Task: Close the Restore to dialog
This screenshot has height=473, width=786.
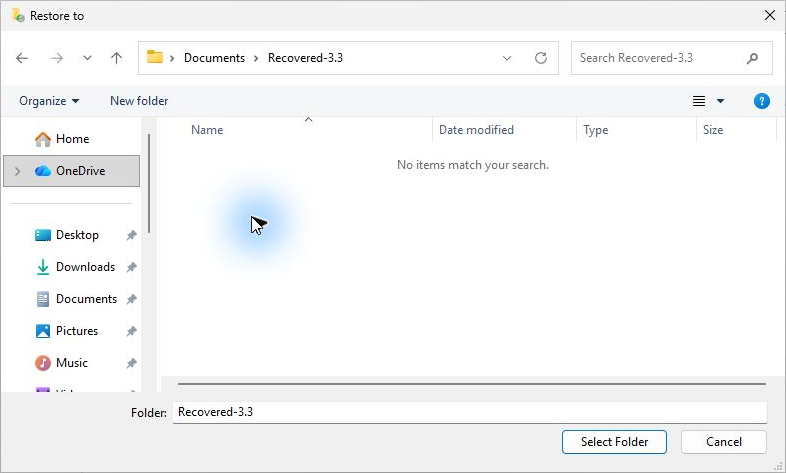Action: coord(770,16)
